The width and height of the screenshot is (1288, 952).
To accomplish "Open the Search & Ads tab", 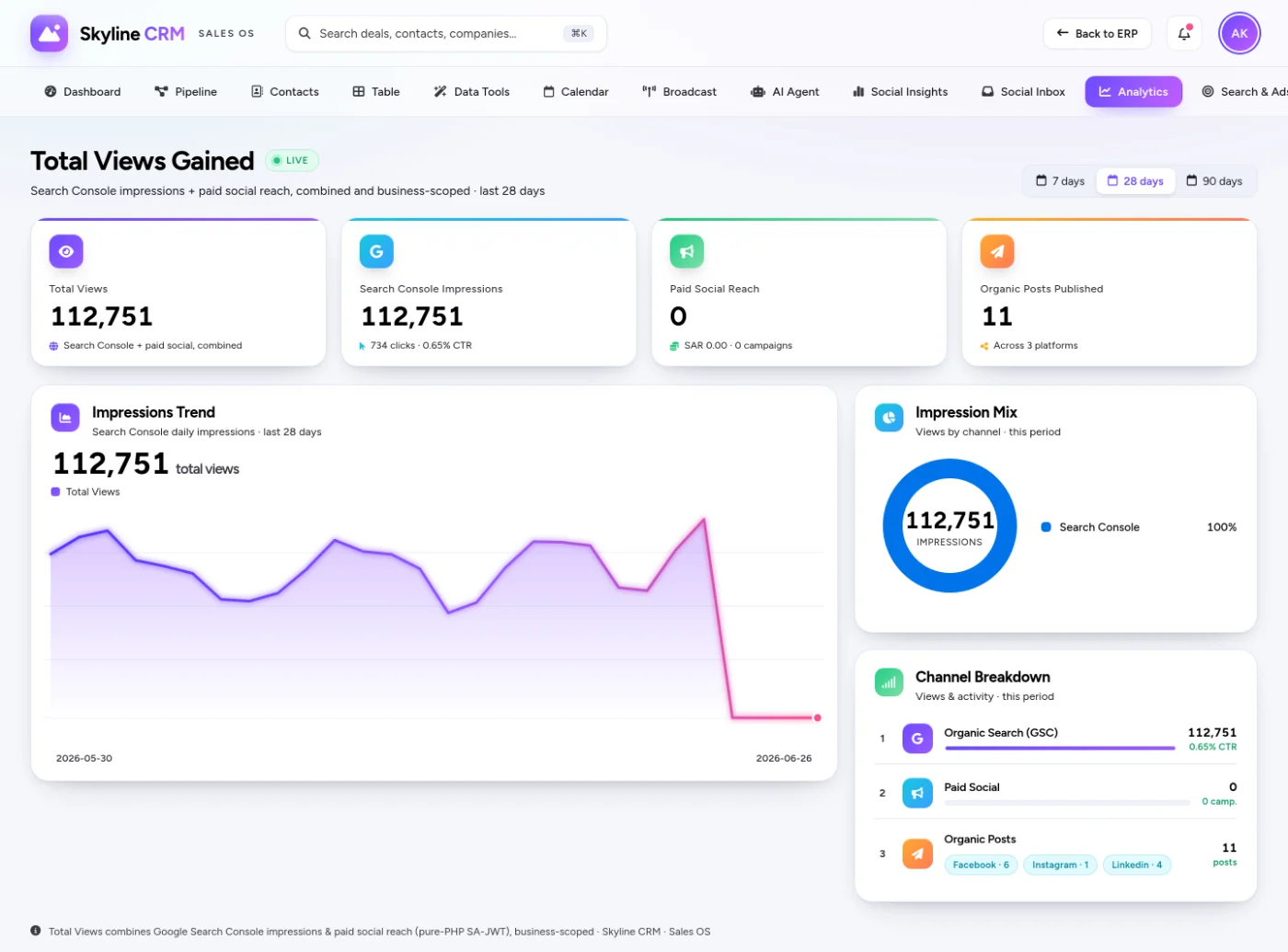I will pyautogui.click(x=1242, y=92).
